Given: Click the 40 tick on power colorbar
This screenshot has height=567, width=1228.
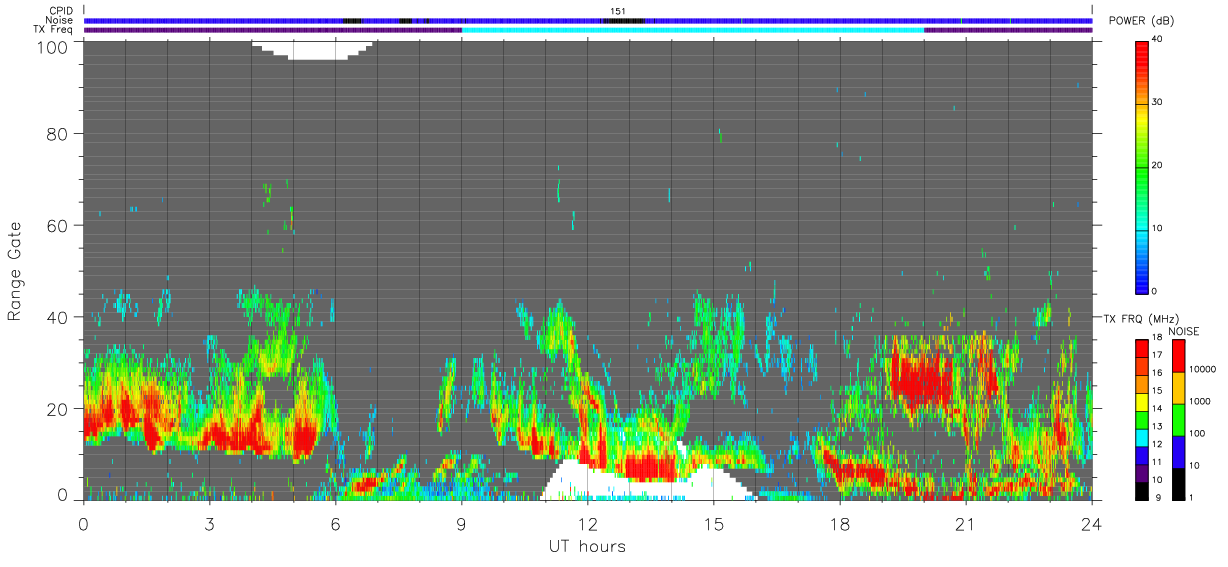Looking at the screenshot, I should click(1158, 39).
